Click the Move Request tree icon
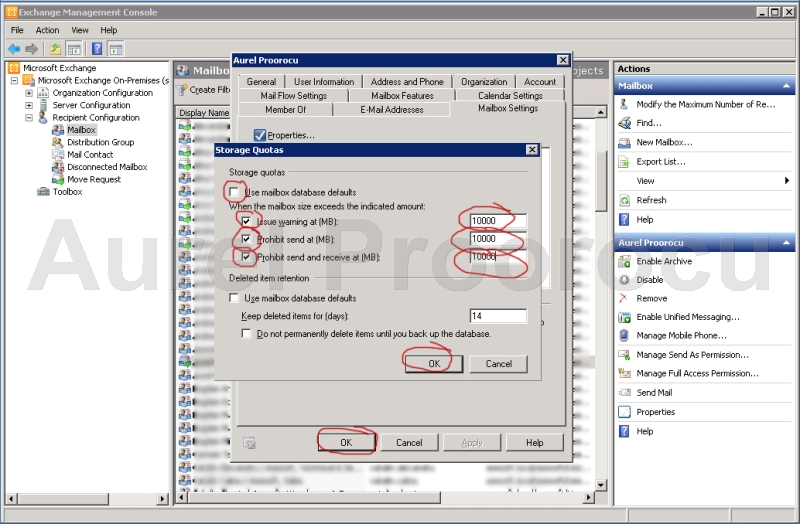The image size is (800, 524). click(58, 179)
